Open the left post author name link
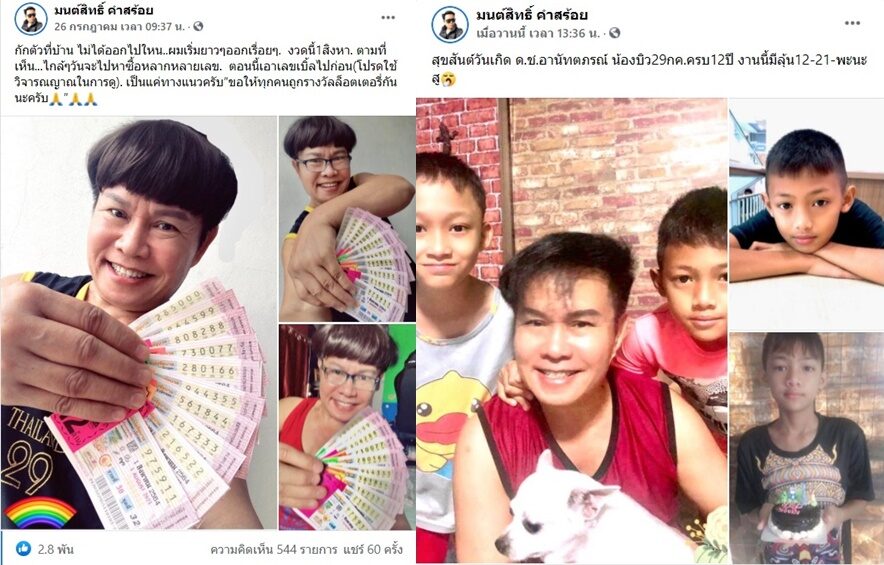Viewport: 884px width, 565px height. pyautogui.click(x=104, y=10)
